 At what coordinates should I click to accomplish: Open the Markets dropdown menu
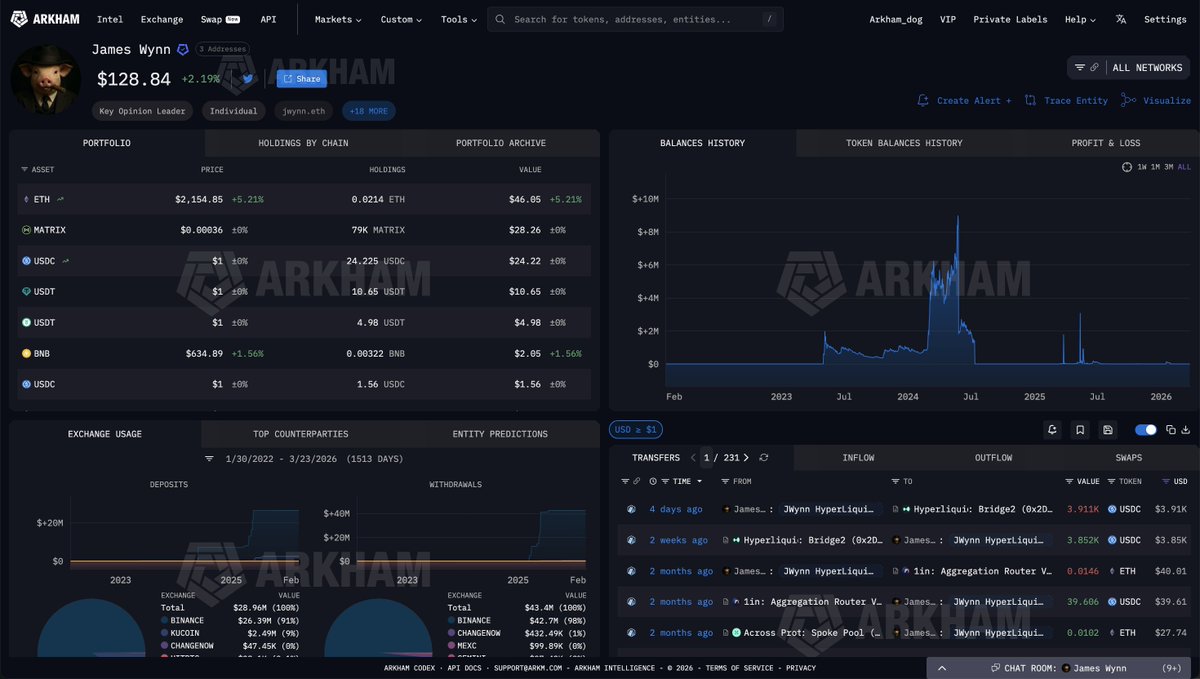338,19
